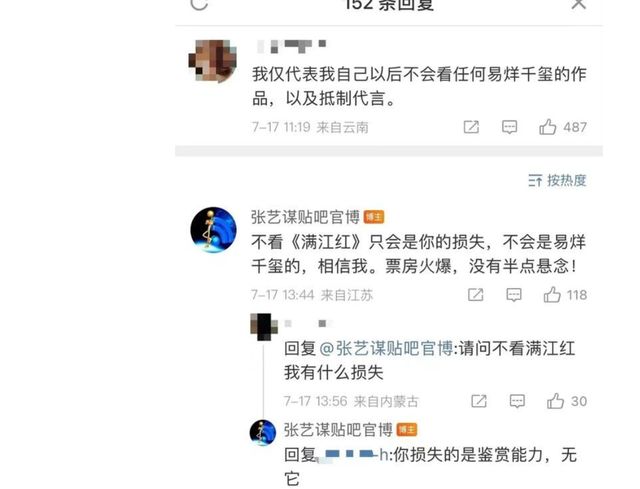Viewport: 640px width, 489px height.
Task: Open 张艺谋贴吧官博 profile from first username
Action: [x=305, y=217]
